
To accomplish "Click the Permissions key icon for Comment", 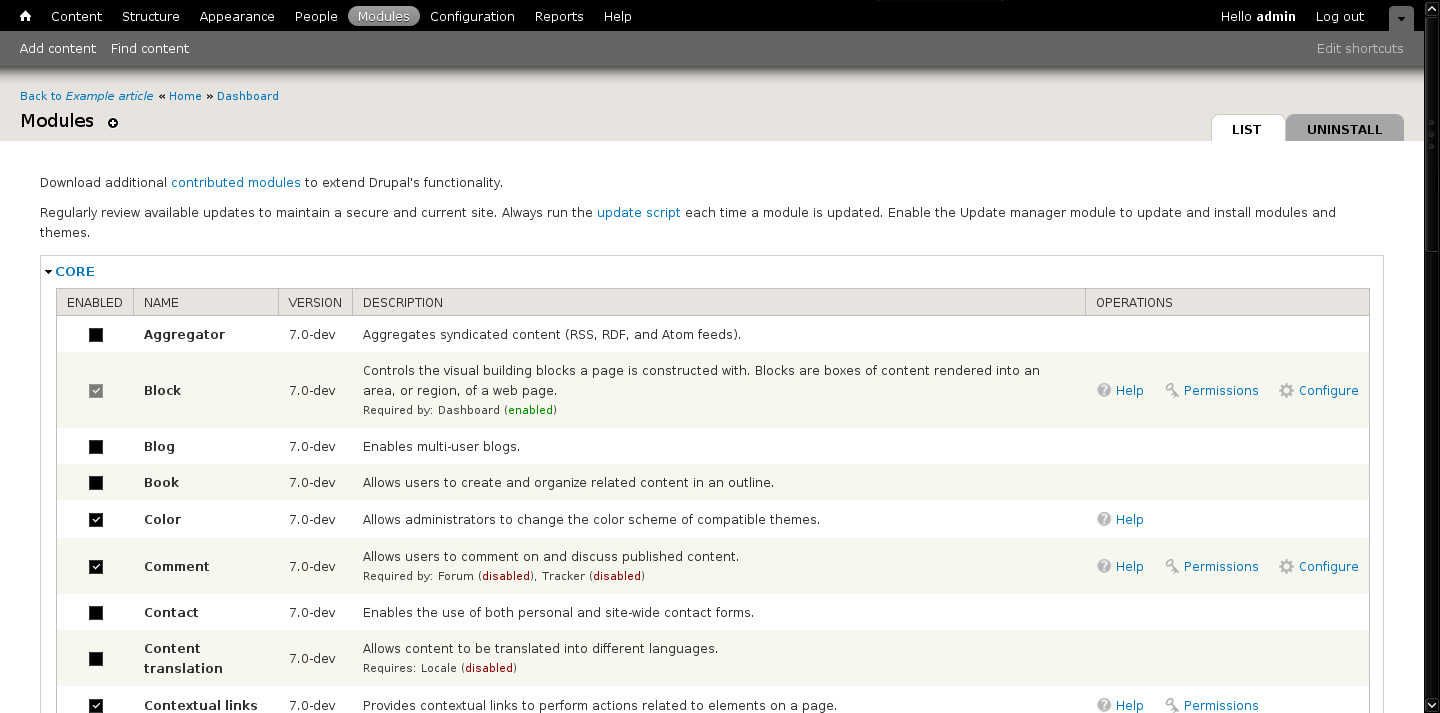I will (1172, 566).
